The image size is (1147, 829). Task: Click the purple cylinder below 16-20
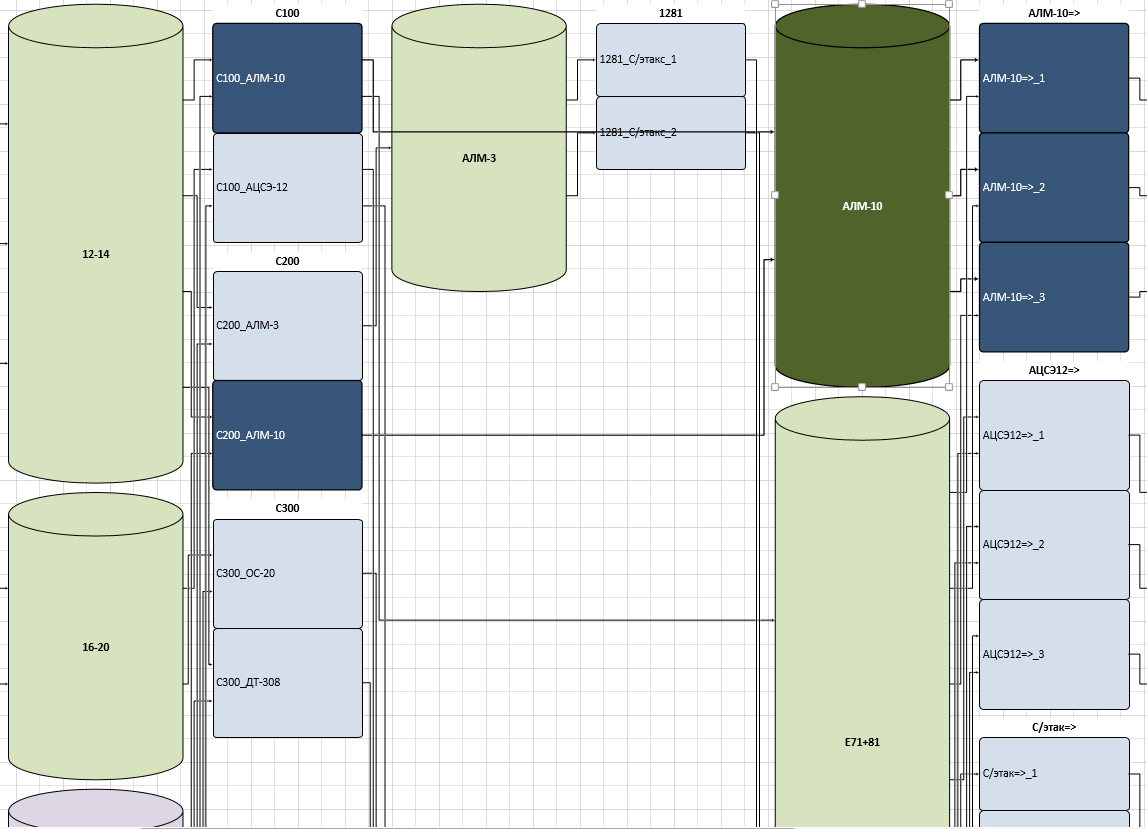(x=95, y=812)
